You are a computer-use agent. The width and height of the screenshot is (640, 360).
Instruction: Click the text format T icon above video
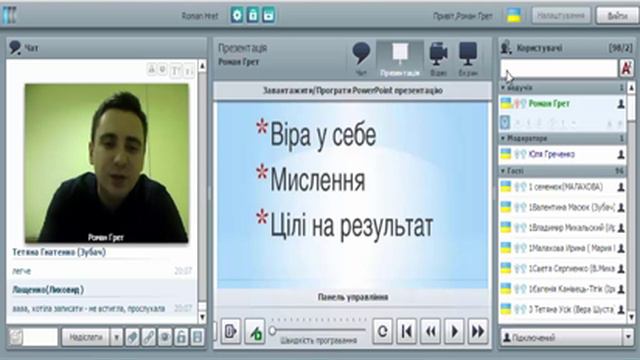(x=175, y=71)
